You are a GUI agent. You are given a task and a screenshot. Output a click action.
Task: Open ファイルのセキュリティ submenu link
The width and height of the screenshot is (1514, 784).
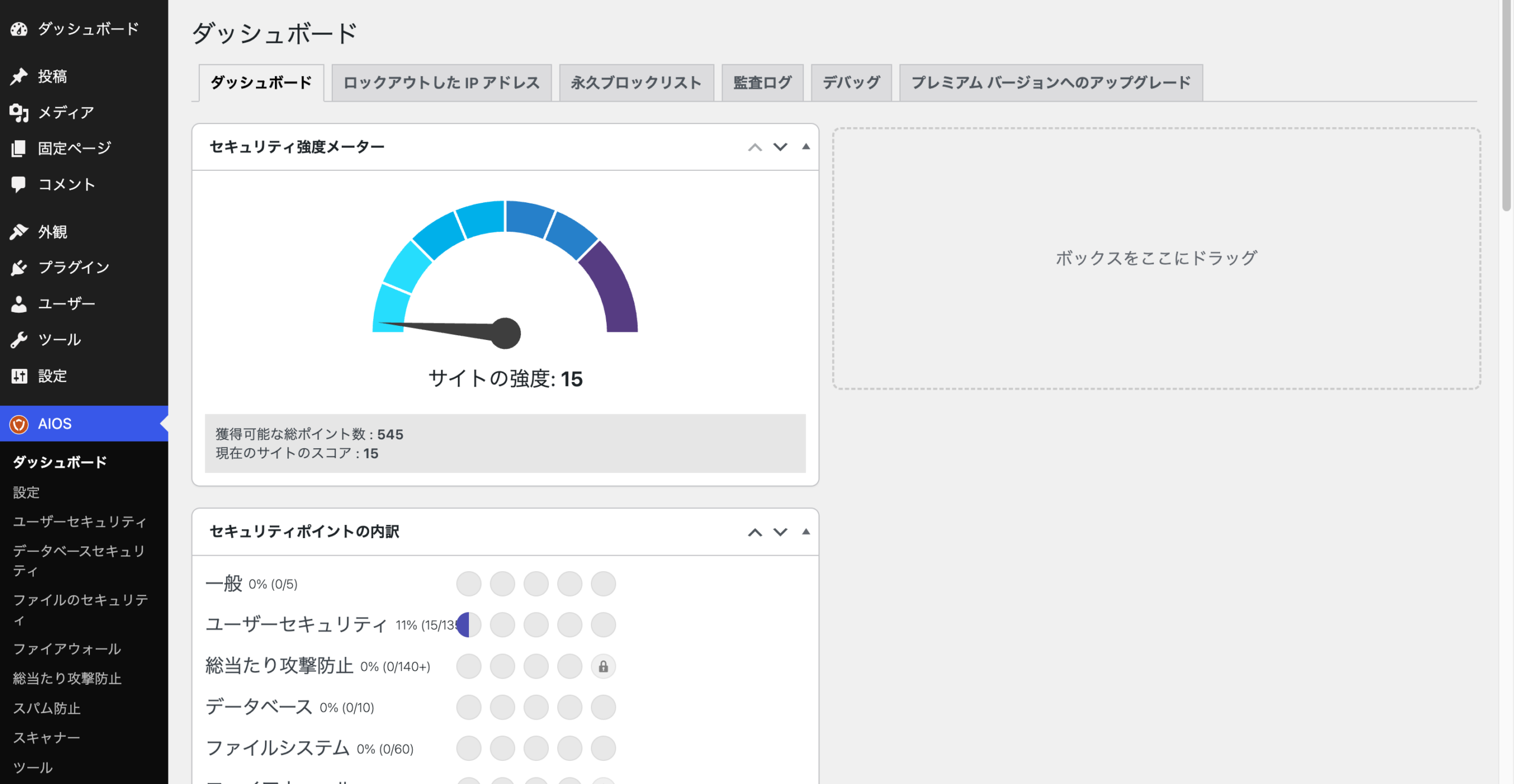(x=80, y=610)
